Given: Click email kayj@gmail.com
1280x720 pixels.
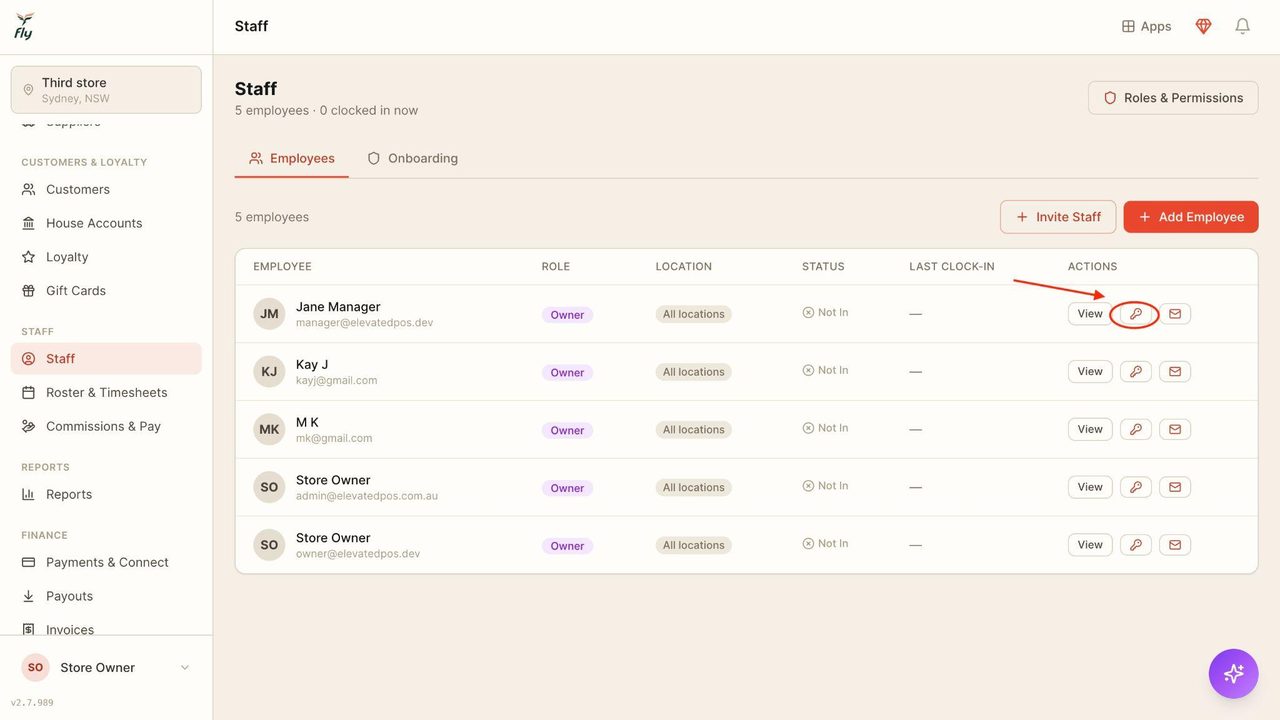Looking at the screenshot, I should 336,381.
